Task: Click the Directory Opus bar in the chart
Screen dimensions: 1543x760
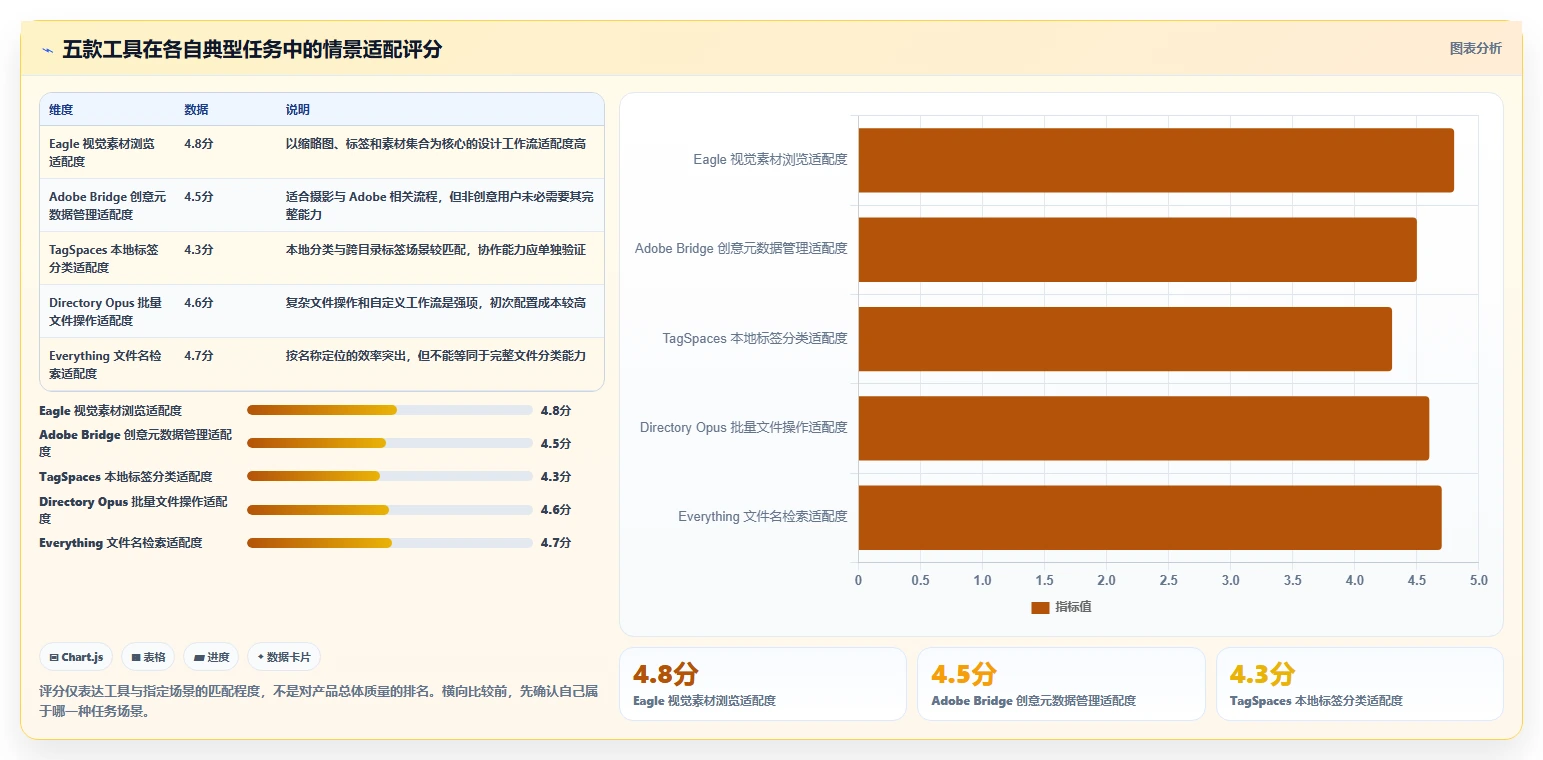Action: (1143, 428)
